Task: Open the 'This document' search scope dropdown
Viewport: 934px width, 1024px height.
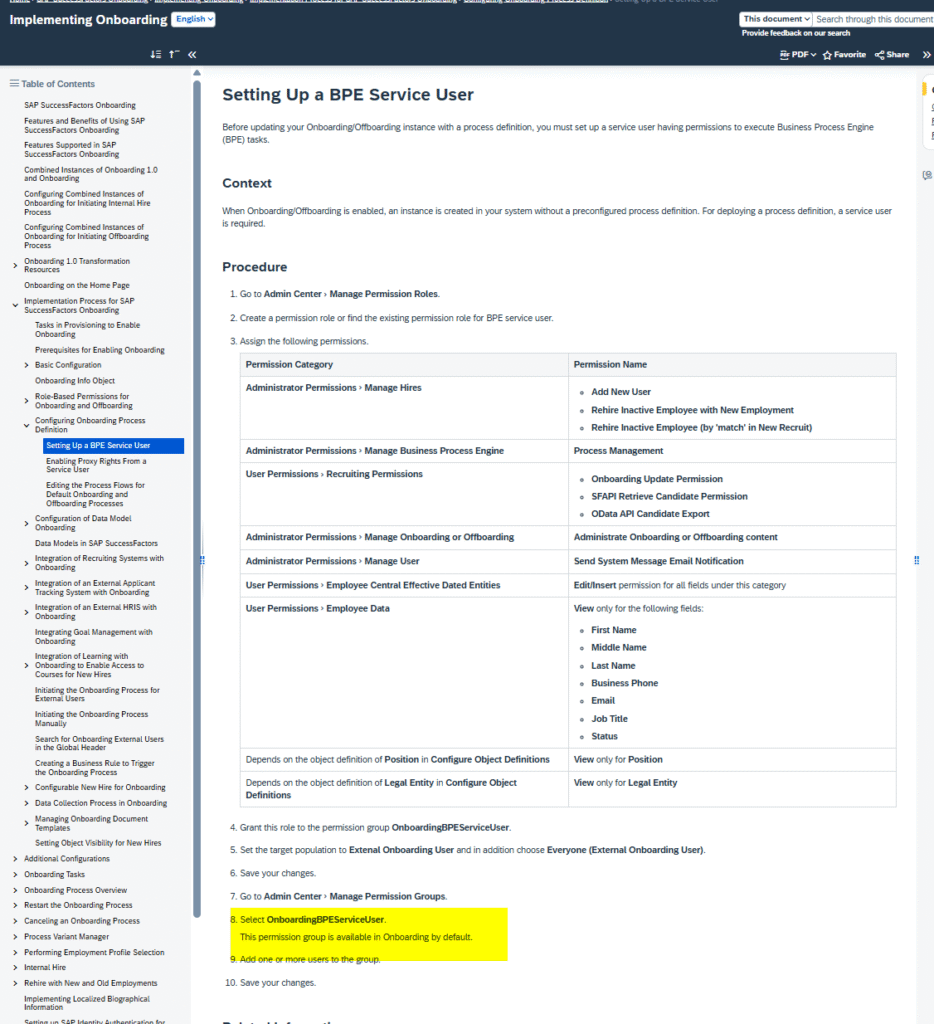Action: point(776,19)
